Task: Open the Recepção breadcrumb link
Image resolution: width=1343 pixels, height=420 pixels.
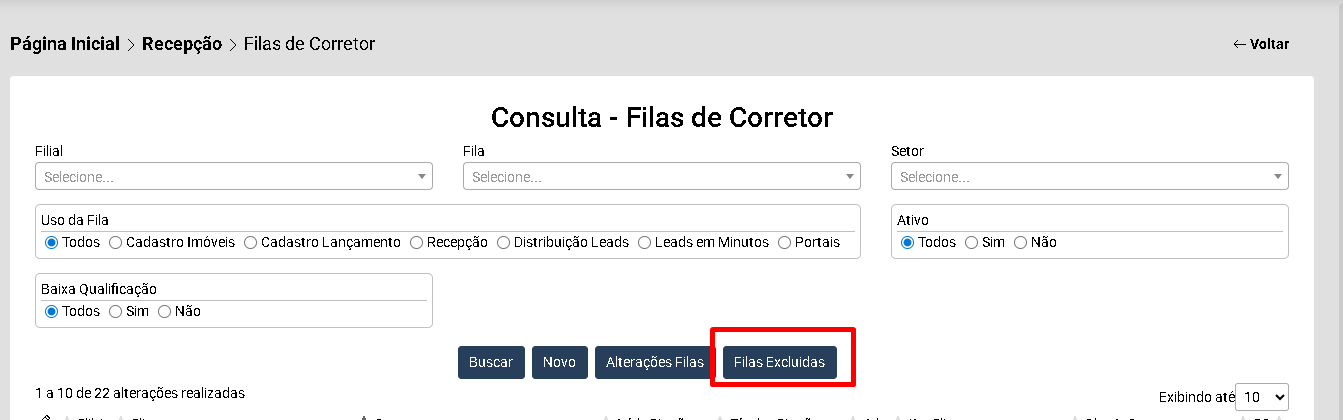Action: tap(182, 44)
